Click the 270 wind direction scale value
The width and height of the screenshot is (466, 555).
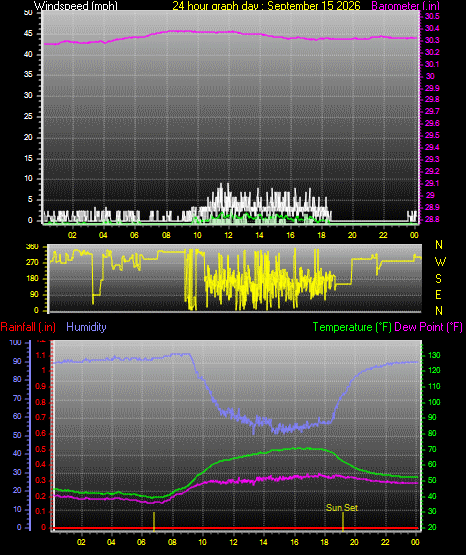tap(32, 263)
